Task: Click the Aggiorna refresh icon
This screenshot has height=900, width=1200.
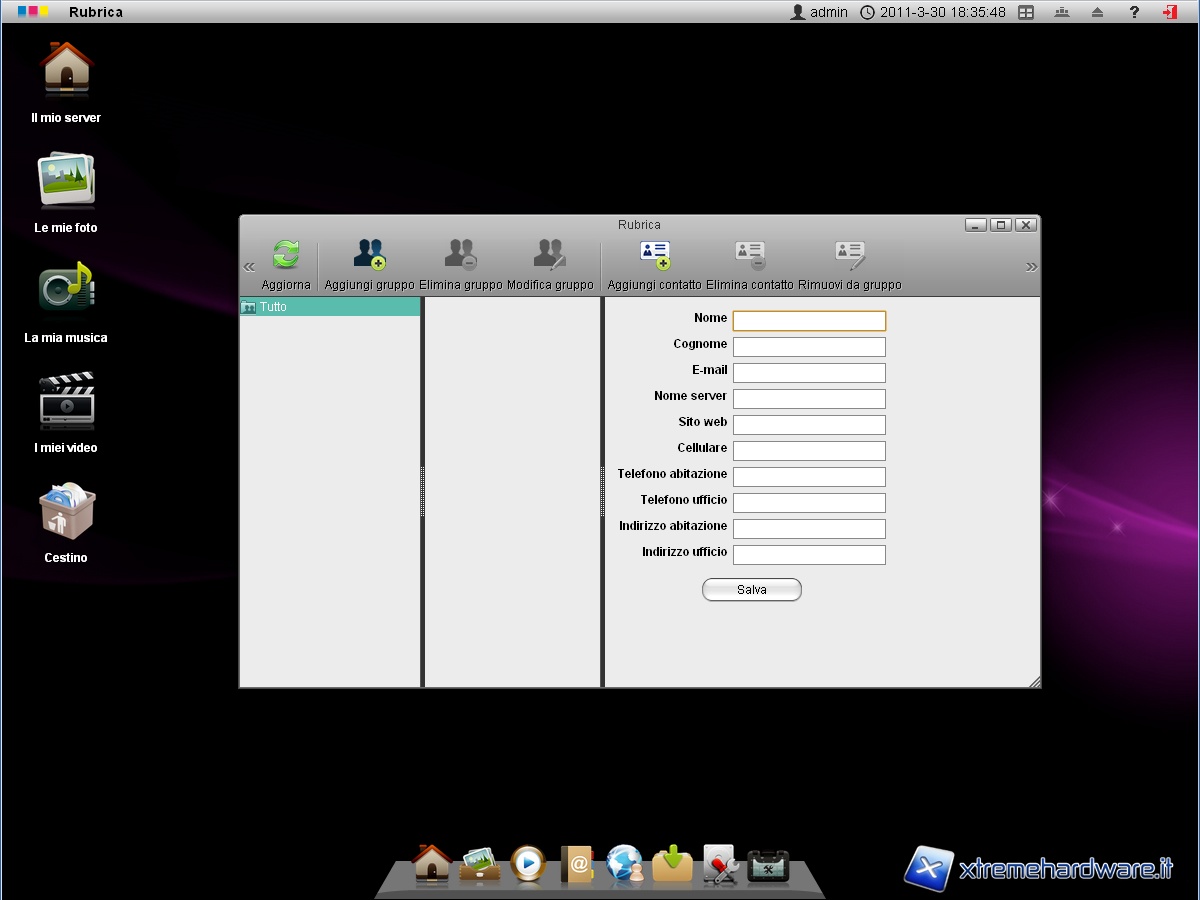Action: (286, 256)
